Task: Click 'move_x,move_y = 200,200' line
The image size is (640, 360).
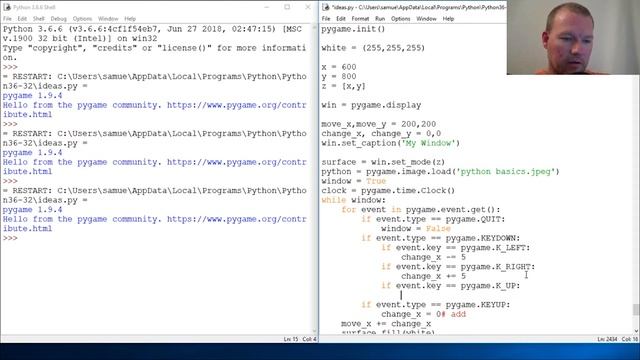Action: click(379, 124)
